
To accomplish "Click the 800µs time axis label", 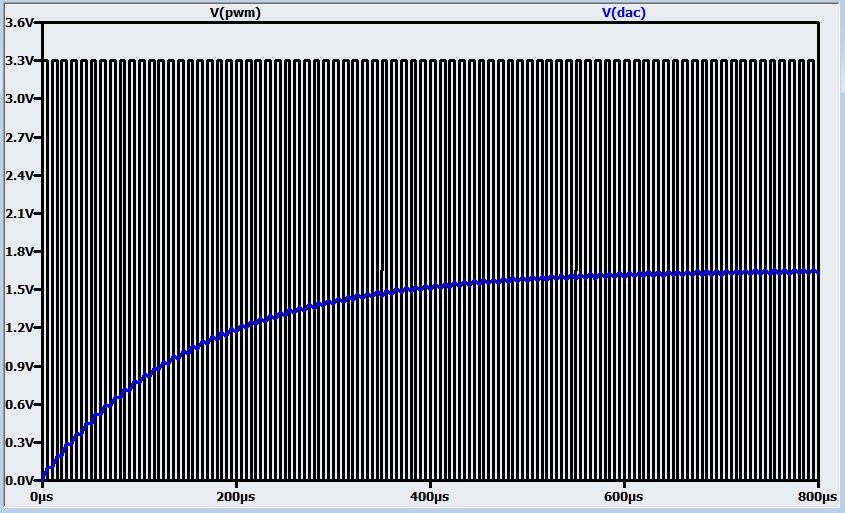I will click(818, 496).
